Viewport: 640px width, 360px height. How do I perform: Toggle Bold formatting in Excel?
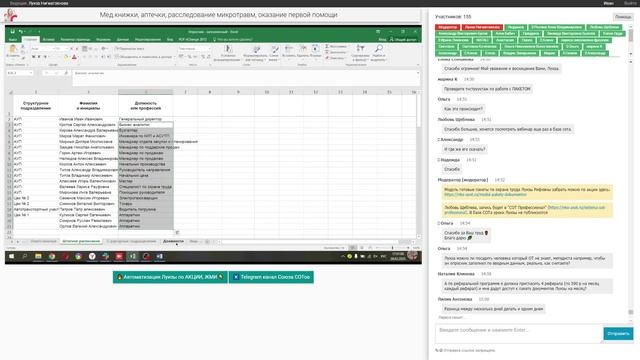33,57
